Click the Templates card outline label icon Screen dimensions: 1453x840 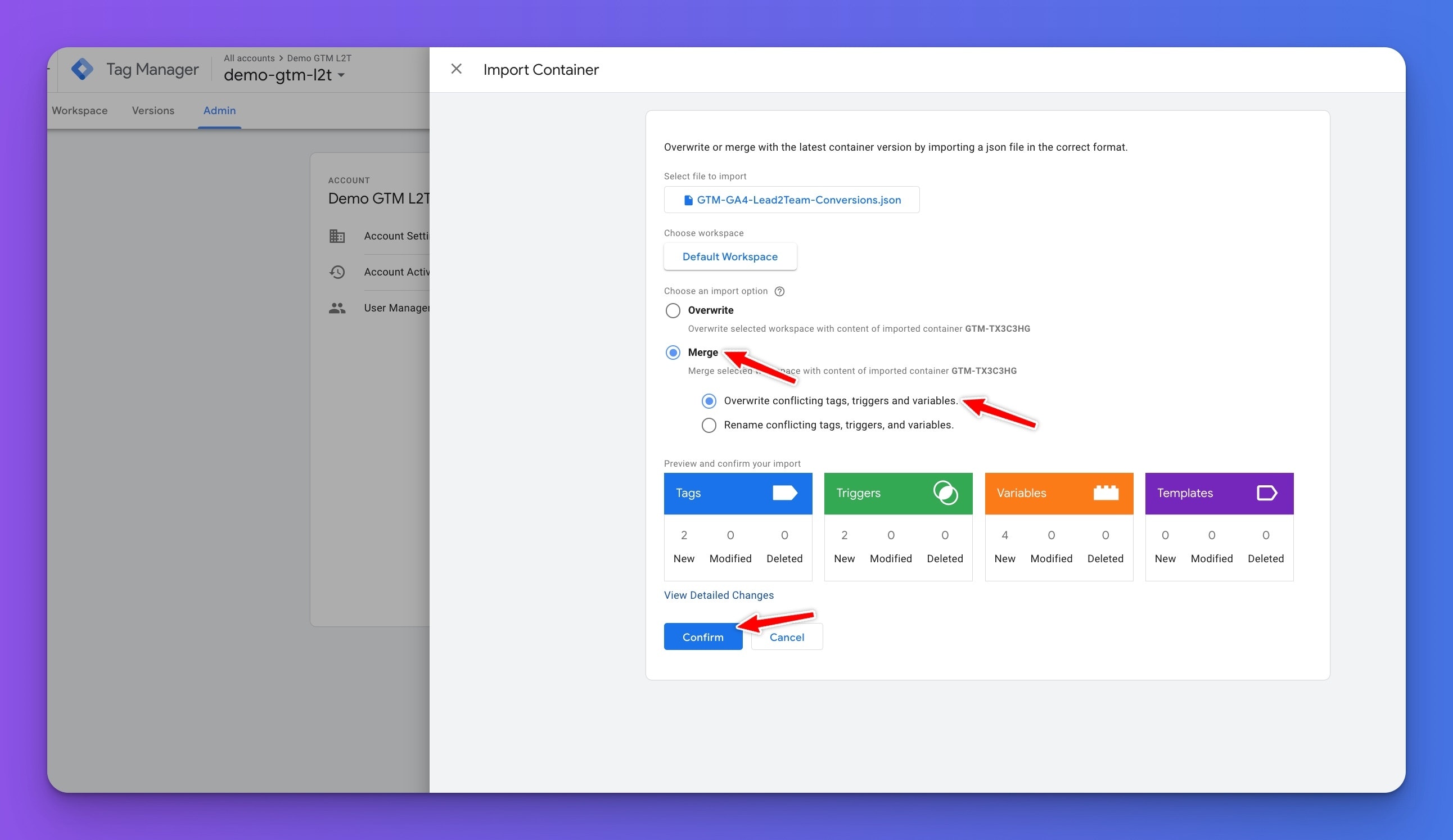pos(1267,493)
